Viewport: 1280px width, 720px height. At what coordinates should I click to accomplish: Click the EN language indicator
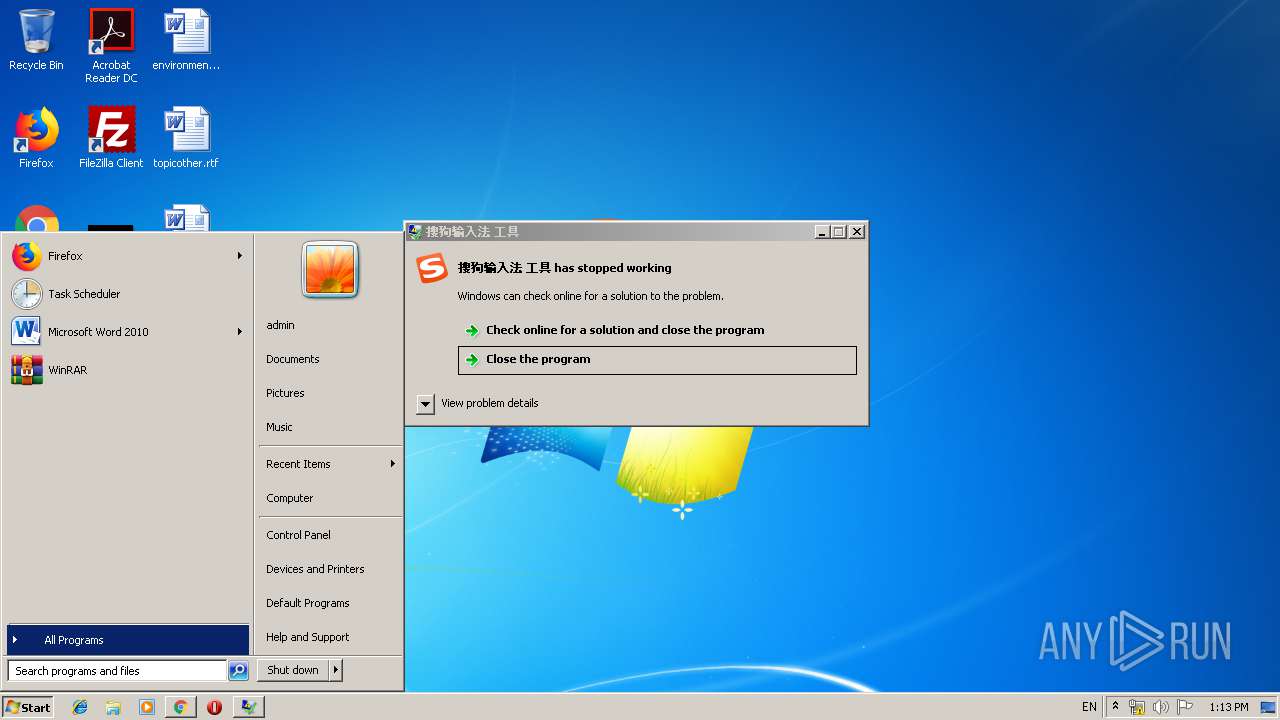(1089, 707)
